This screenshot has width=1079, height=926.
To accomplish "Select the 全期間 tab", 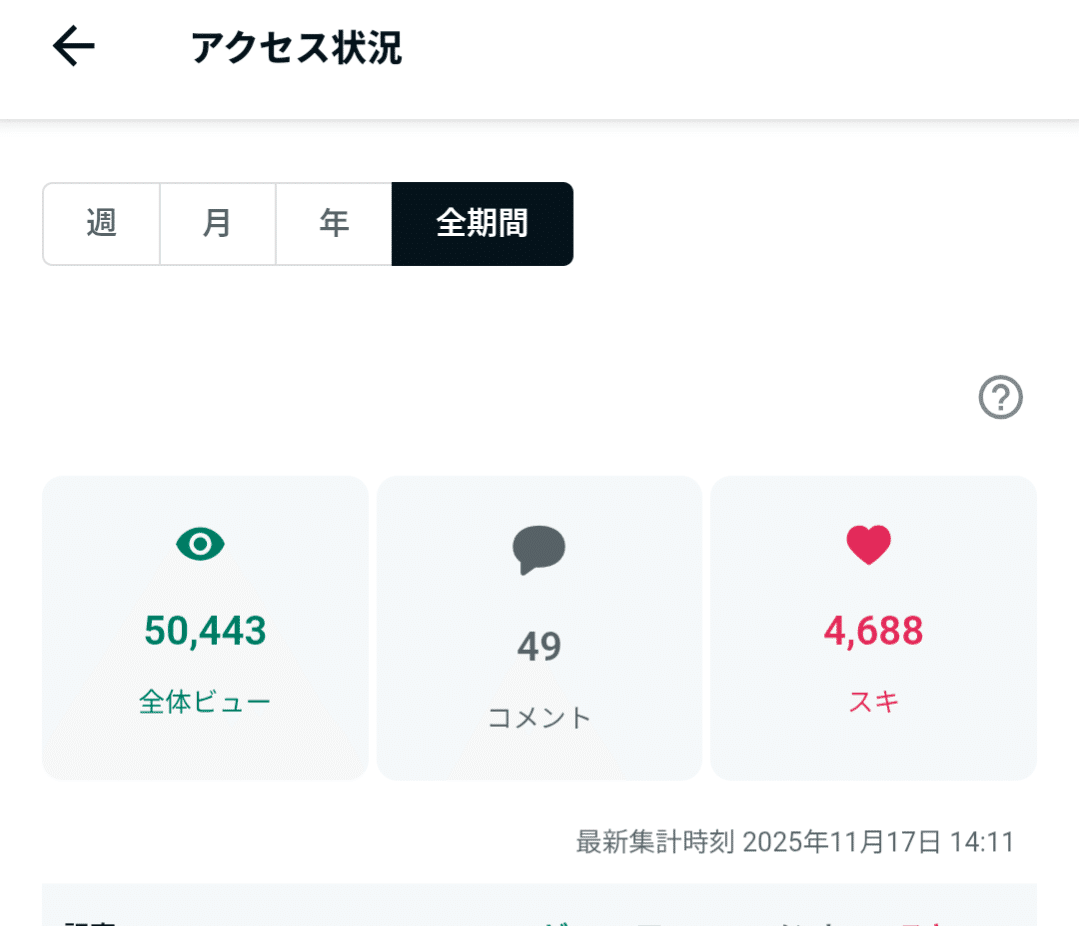I will coord(482,224).
